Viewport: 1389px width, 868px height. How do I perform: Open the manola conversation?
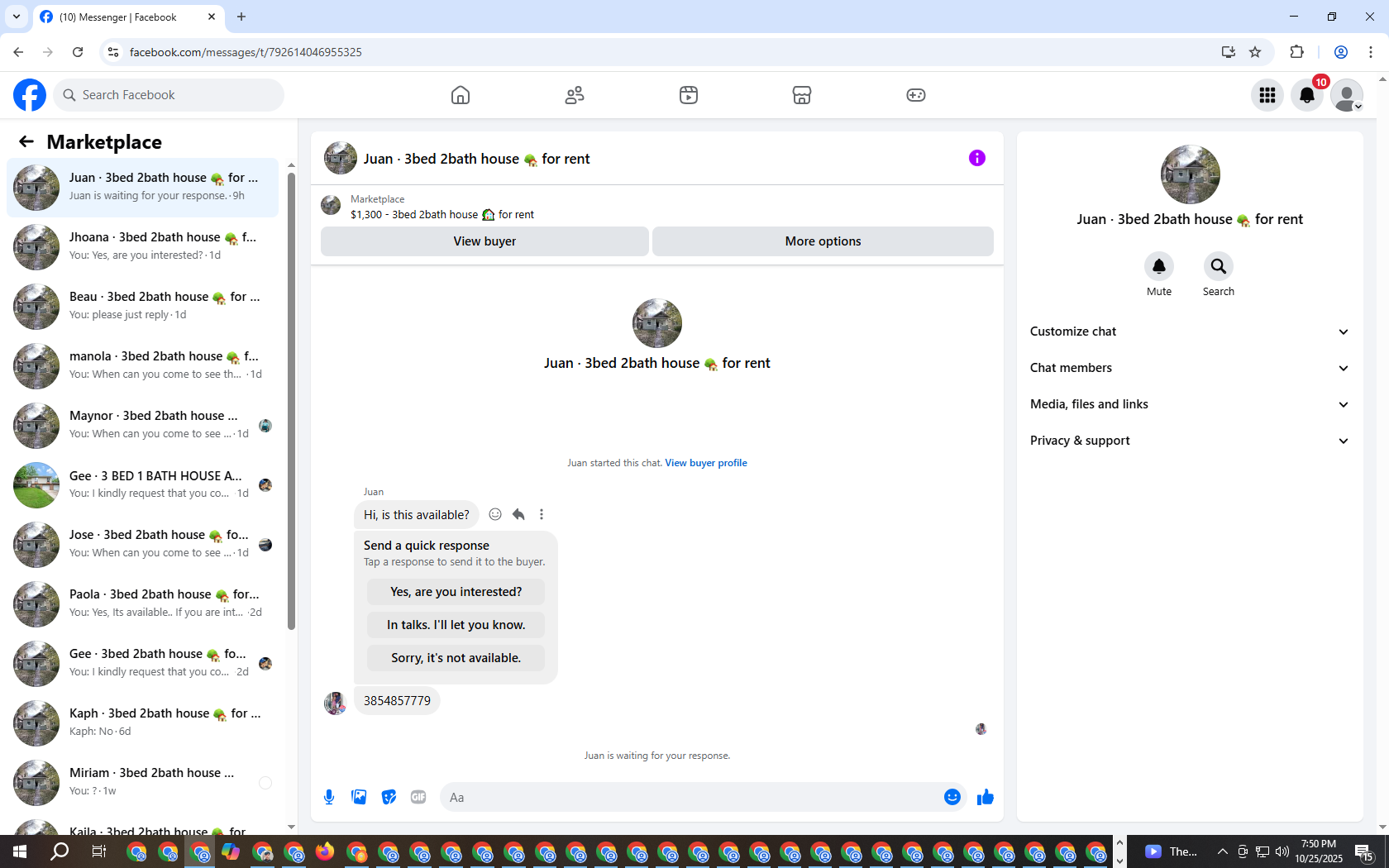point(142,366)
